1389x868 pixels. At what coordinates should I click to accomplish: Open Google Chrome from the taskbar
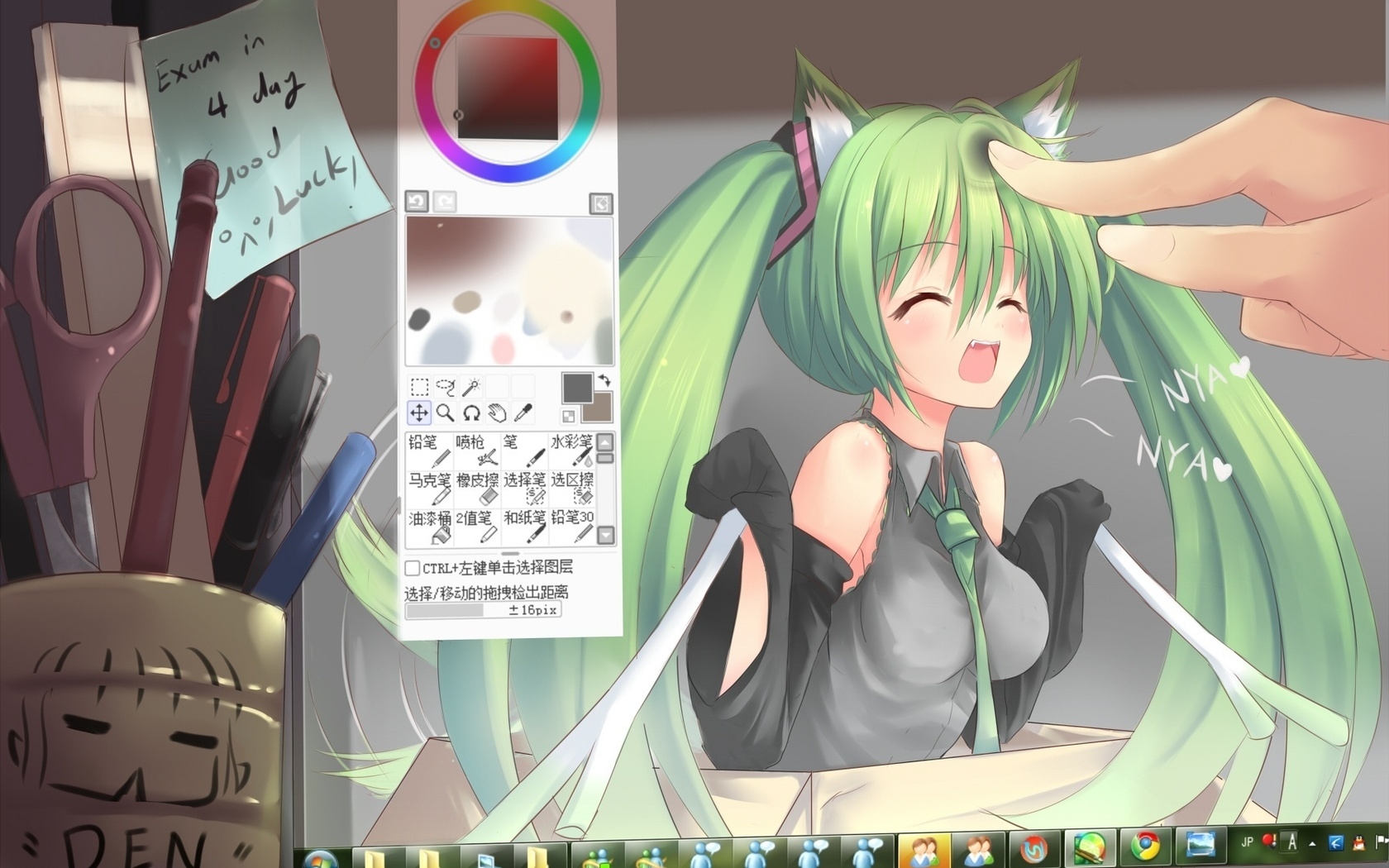point(1145,846)
